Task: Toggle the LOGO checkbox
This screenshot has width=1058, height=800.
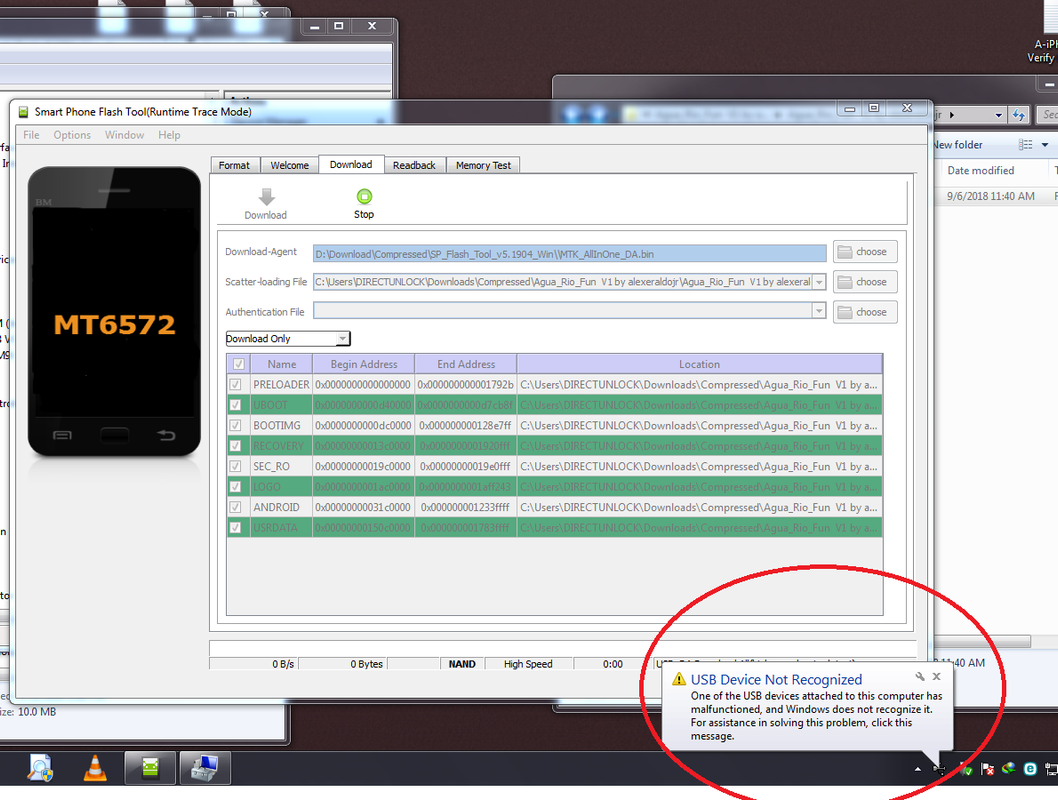Action: (x=235, y=486)
